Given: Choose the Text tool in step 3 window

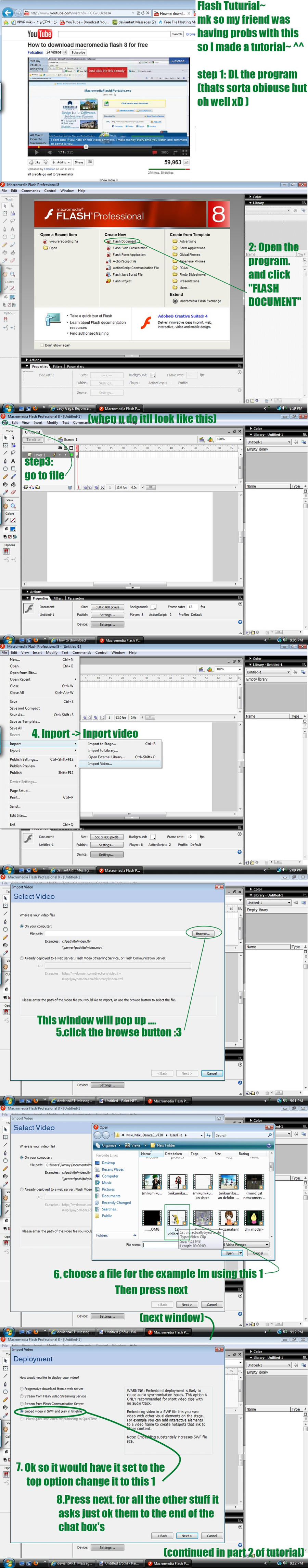Looking at the screenshot, I should click(x=13, y=461).
